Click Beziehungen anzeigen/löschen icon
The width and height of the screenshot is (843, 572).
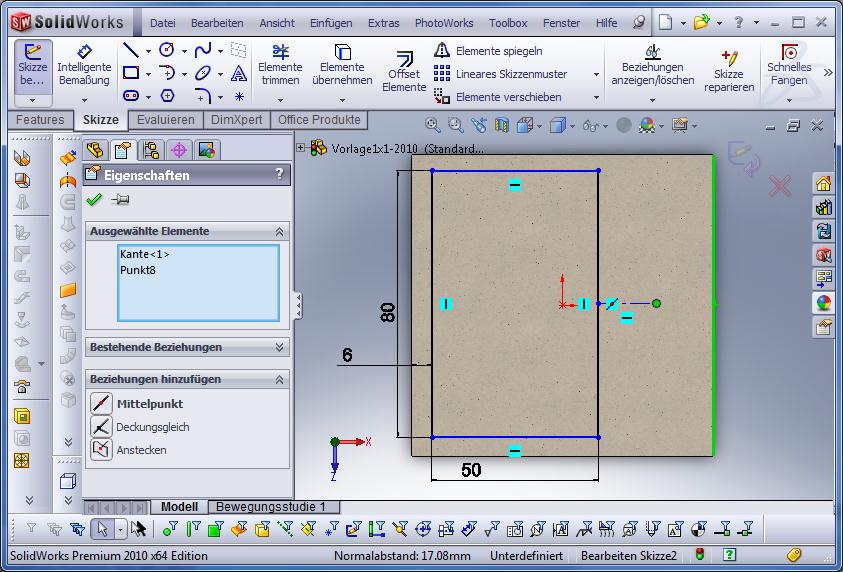[x=652, y=65]
